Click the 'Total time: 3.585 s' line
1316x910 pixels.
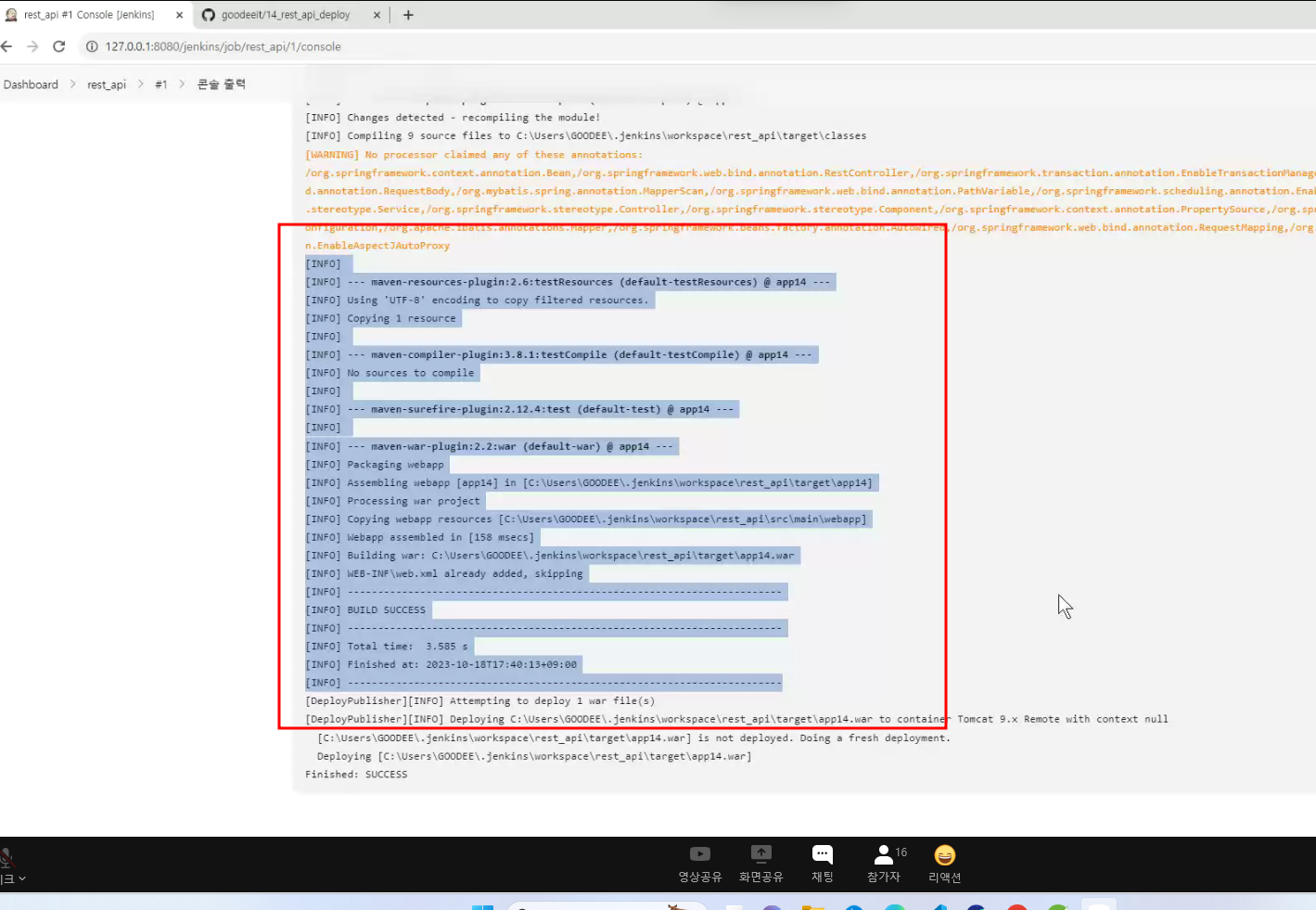pyautogui.click(x=387, y=647)
